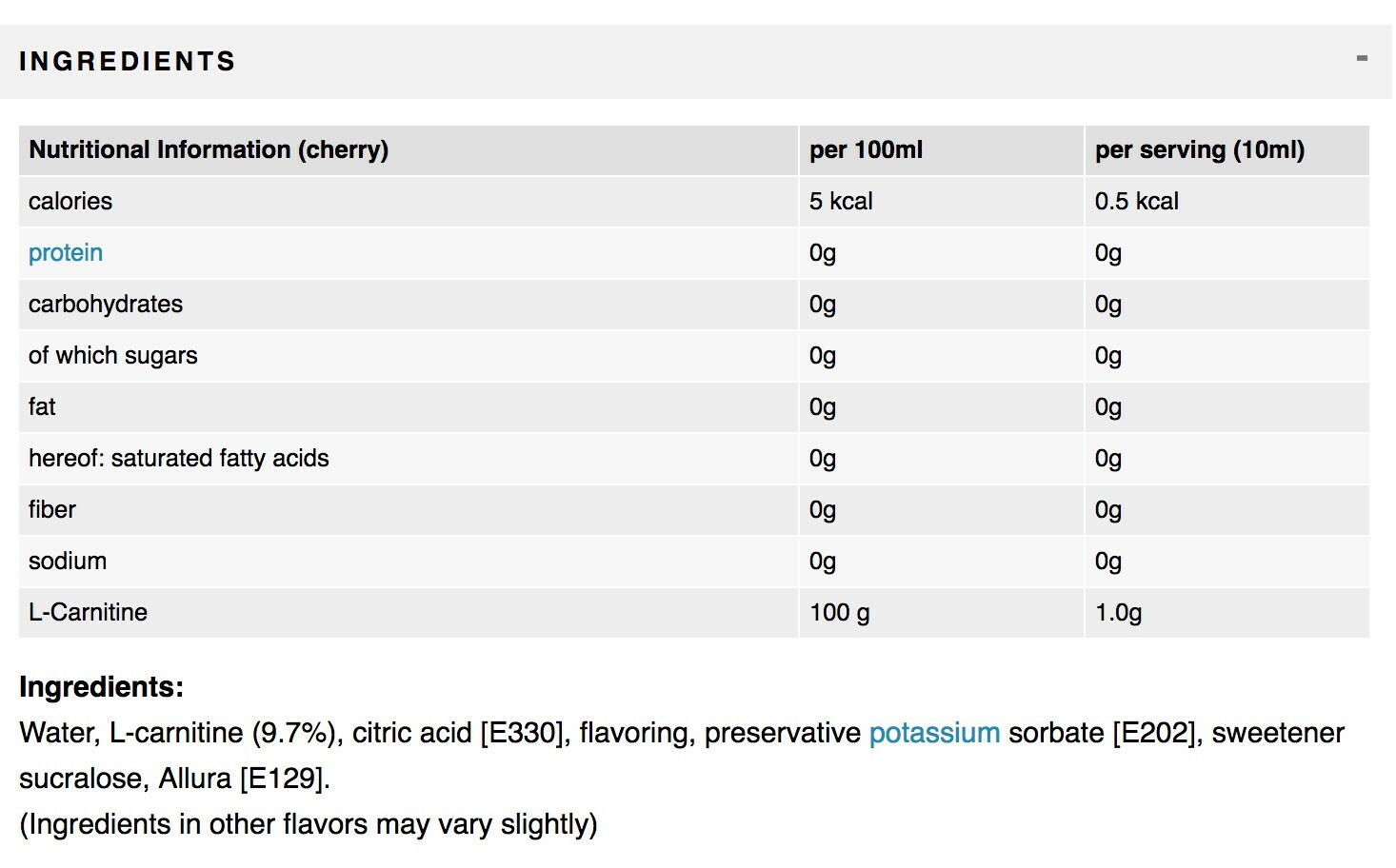Screen dimensions: 1396x868
Task: Select the fiber row label
Action: point(52,510)
